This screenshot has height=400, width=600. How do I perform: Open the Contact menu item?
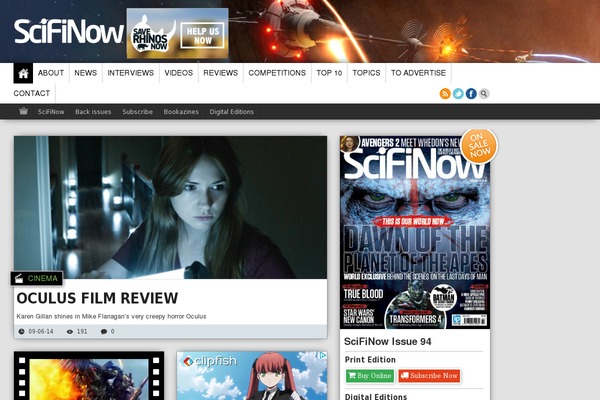click(32, 93)
